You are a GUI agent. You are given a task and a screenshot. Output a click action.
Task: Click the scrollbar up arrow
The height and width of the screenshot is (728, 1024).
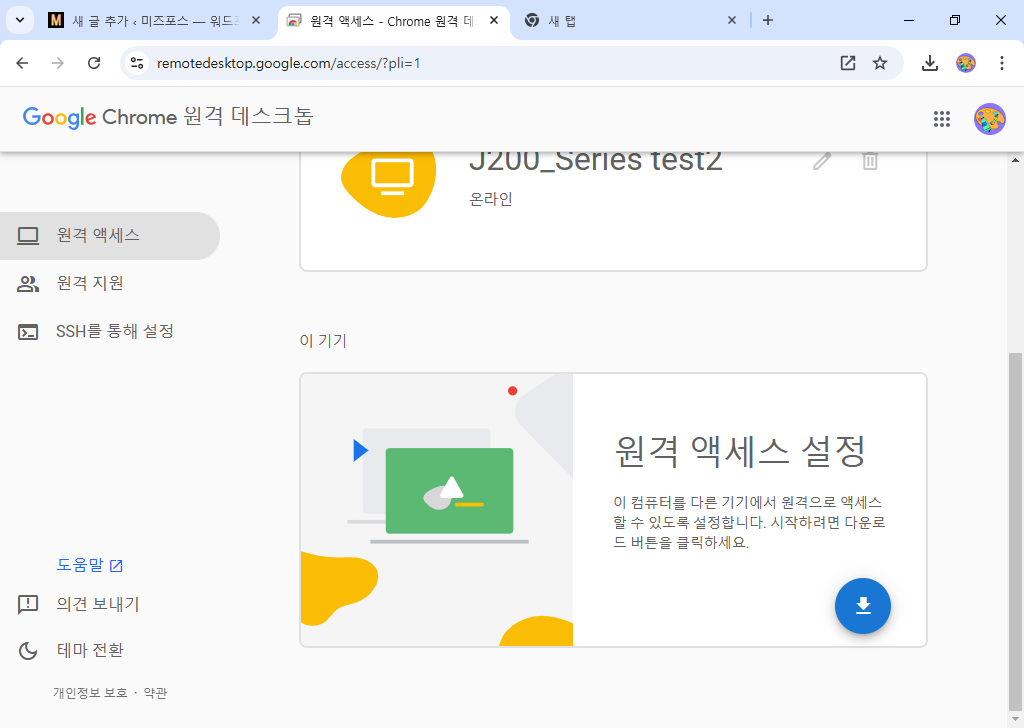point(1015,159)
